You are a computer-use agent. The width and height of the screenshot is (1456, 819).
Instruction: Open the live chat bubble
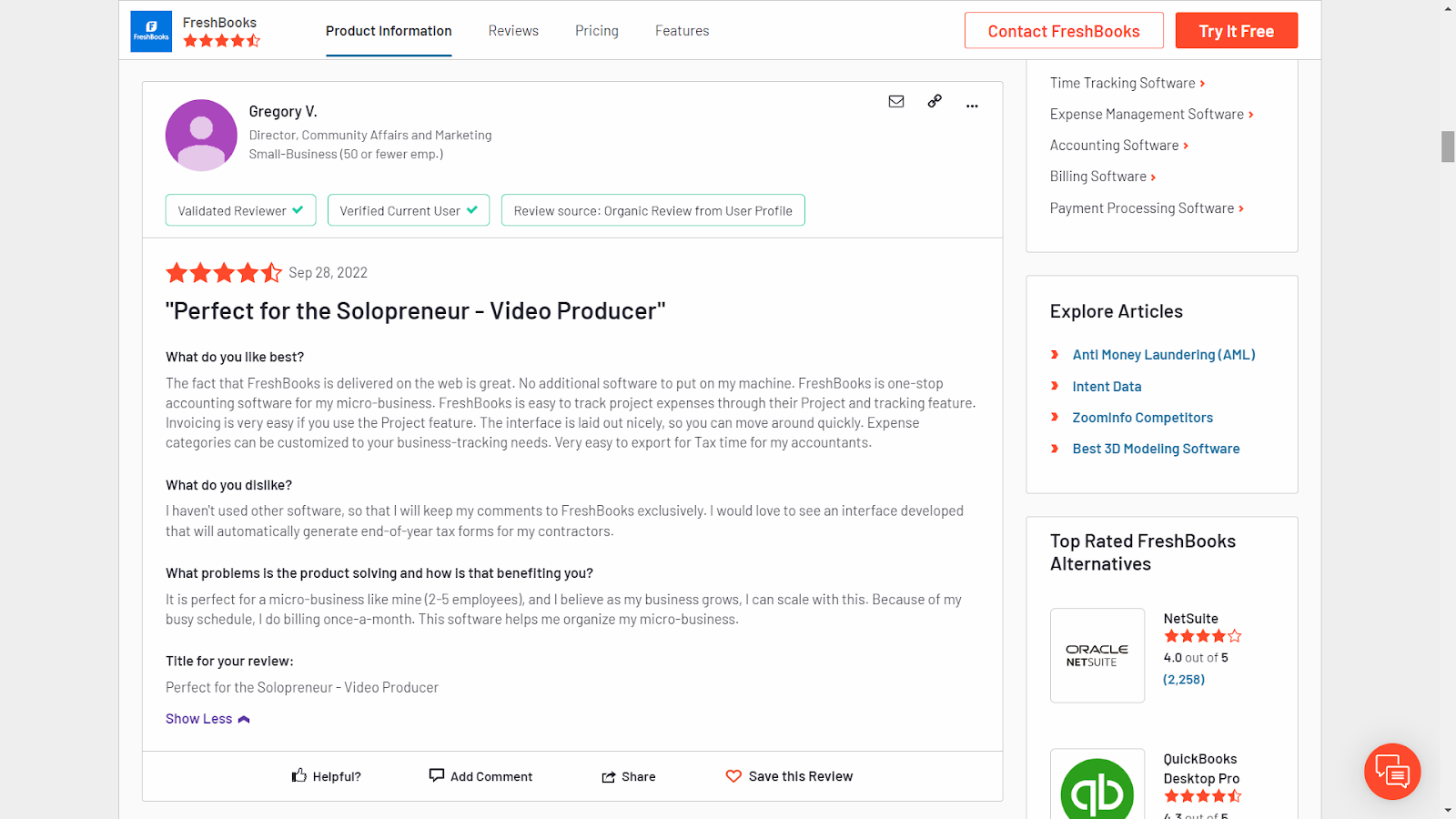pos(1392,772)
